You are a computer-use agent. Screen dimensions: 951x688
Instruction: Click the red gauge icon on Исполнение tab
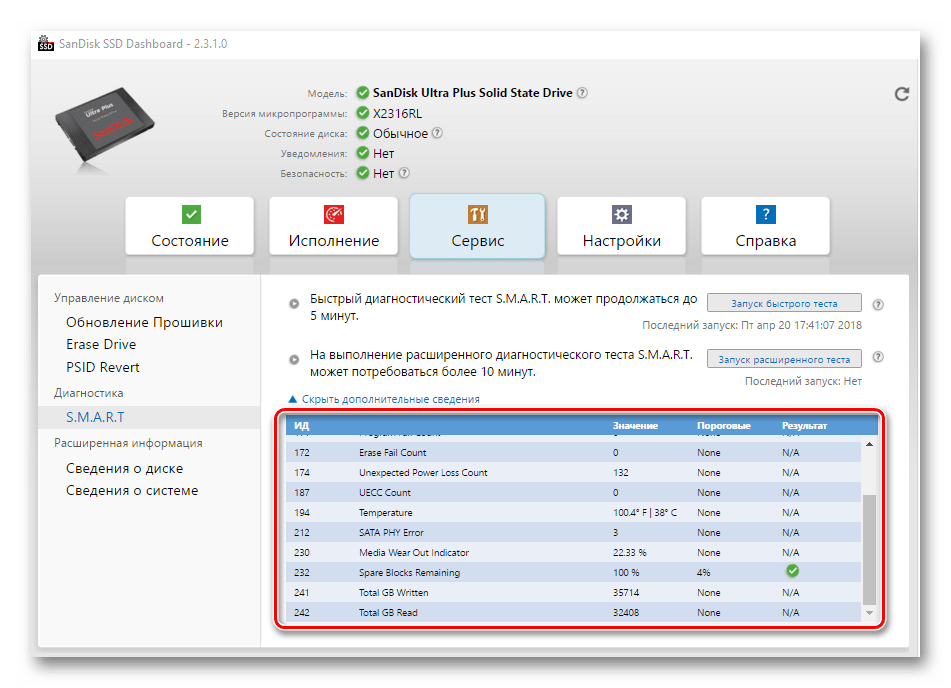click(x=334, y=214)
